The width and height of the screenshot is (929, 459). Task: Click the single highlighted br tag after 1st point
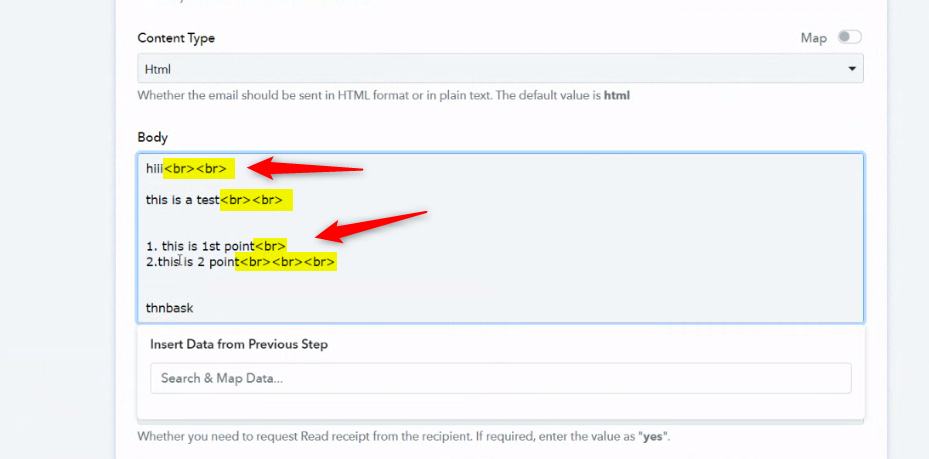[270, 246]
